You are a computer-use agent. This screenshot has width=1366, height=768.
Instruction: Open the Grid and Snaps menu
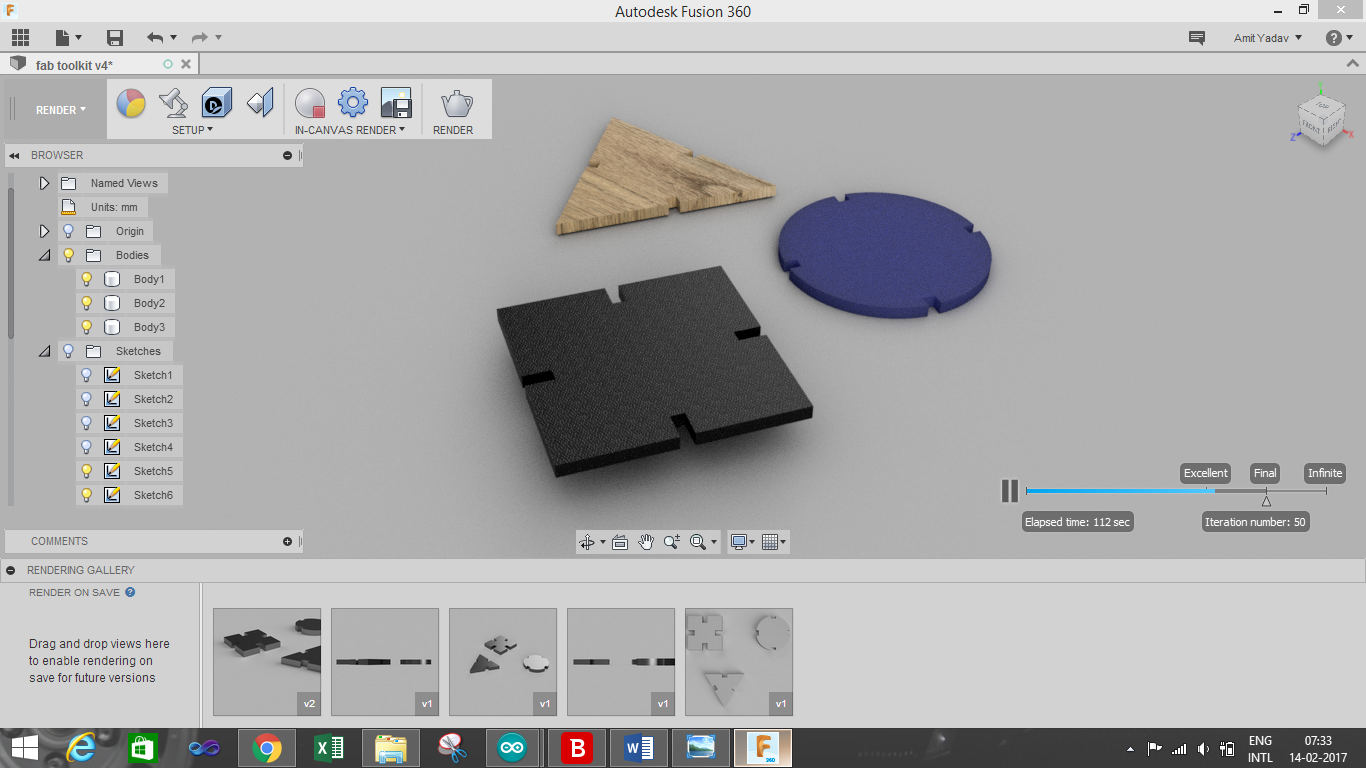[773, 542]
